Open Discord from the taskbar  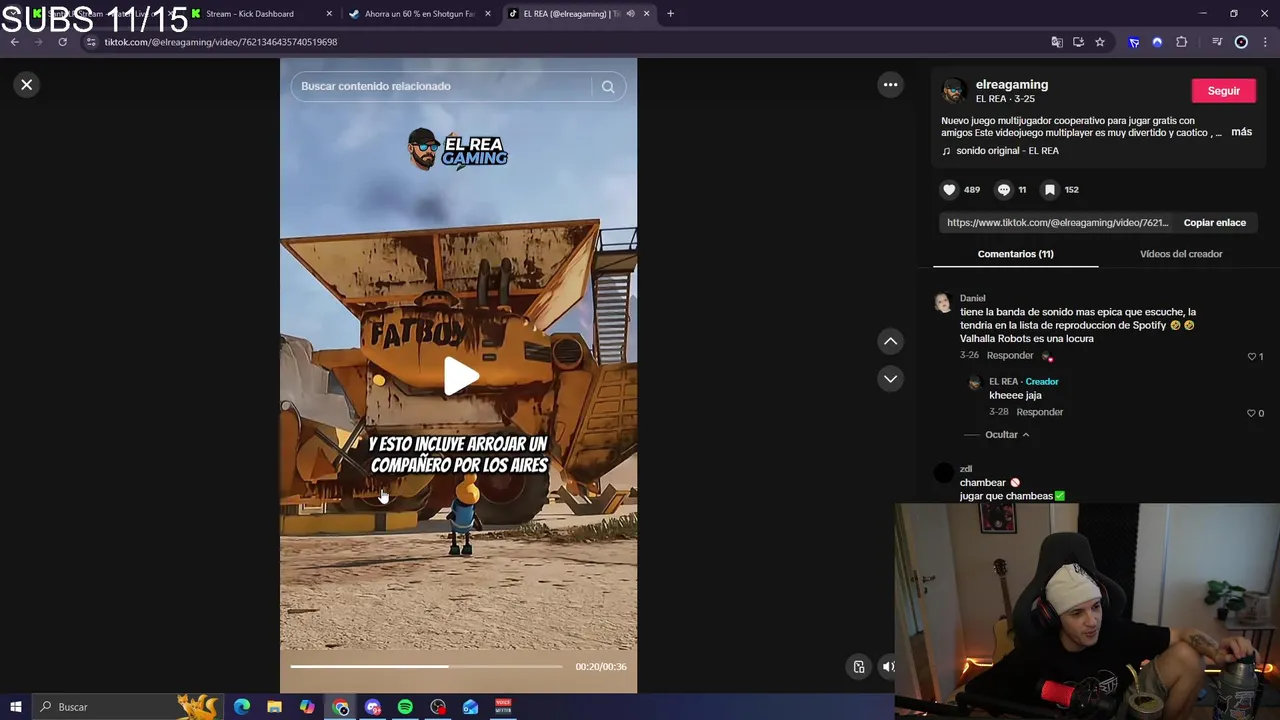click(x=373, y=707)
